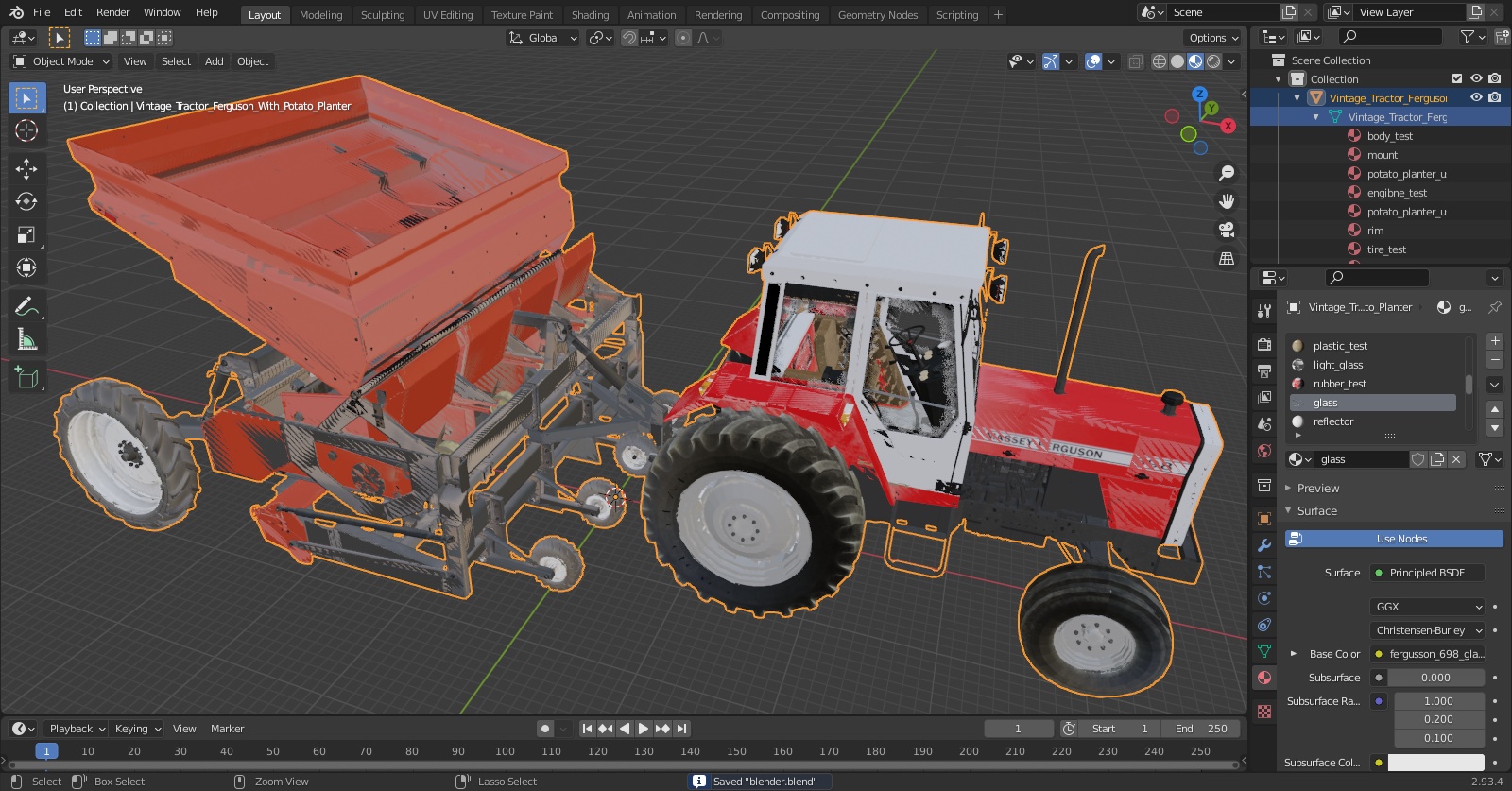This screenshot has width=1512, height=791.
Task: Click the Use Nodes button
Action: pos(1394,539)
